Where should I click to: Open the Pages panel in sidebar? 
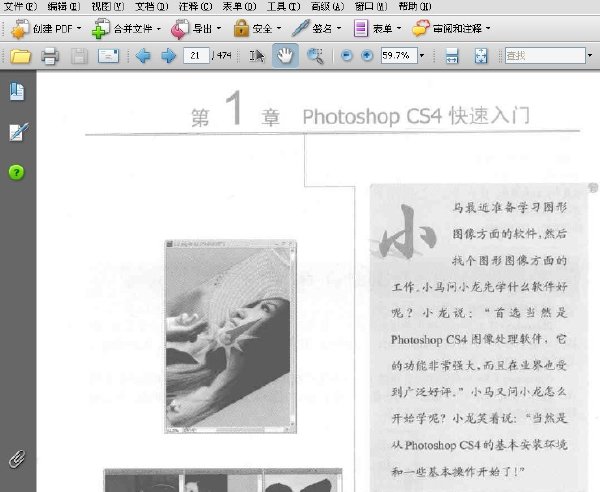click(x=17, y=91)
